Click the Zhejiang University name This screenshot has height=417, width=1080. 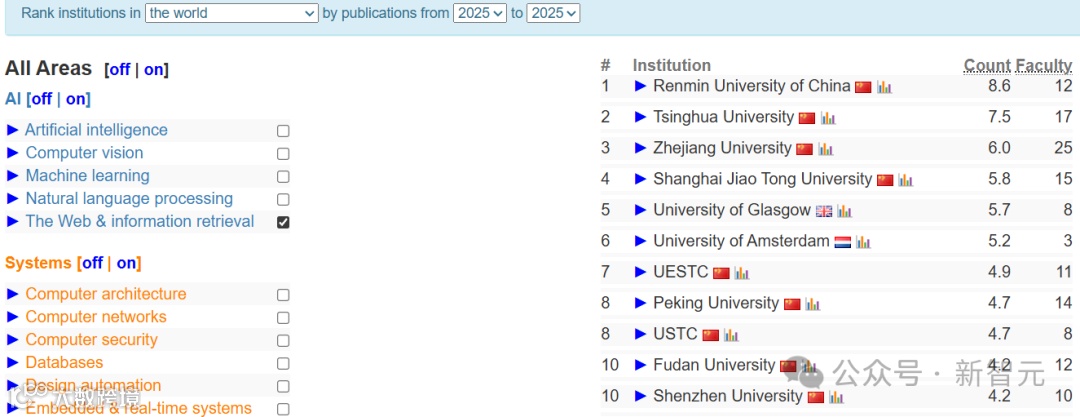(x=723, y=148)
